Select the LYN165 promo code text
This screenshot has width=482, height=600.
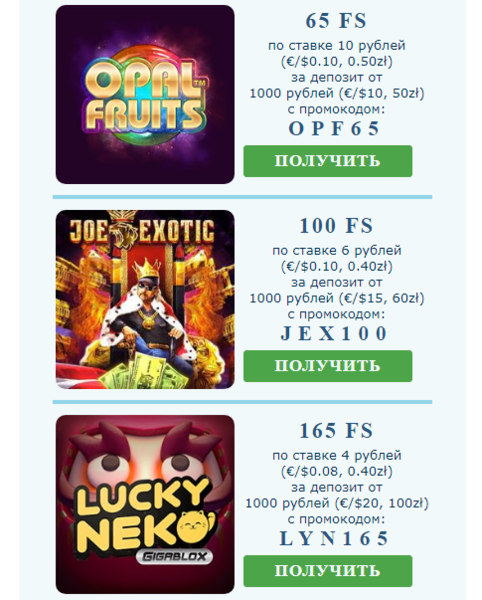(334, 538)
